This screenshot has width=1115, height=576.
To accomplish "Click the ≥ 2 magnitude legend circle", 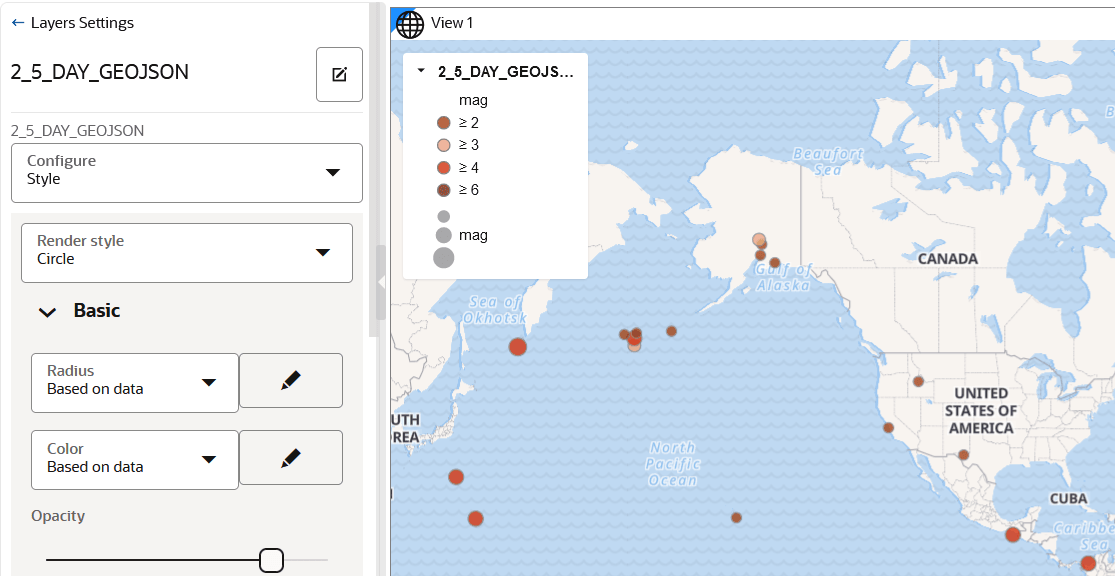I will point(444,122).
